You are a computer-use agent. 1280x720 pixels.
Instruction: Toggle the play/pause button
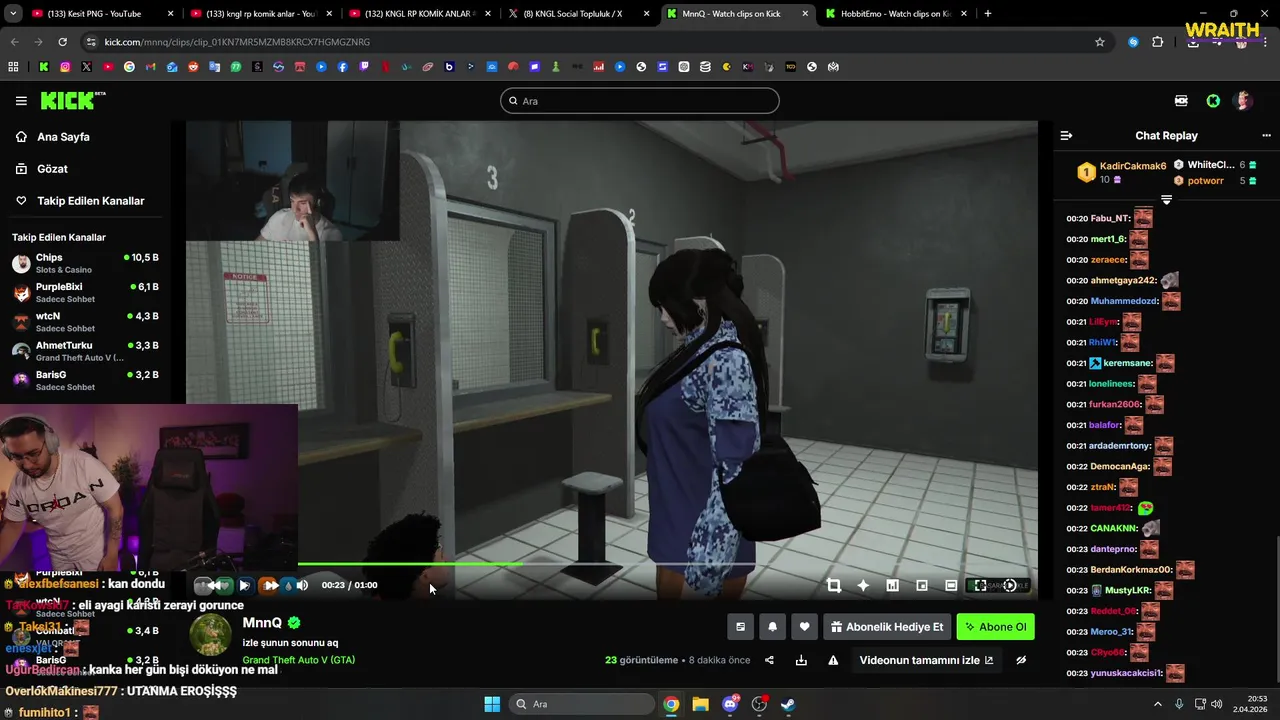tap(243, 585)
